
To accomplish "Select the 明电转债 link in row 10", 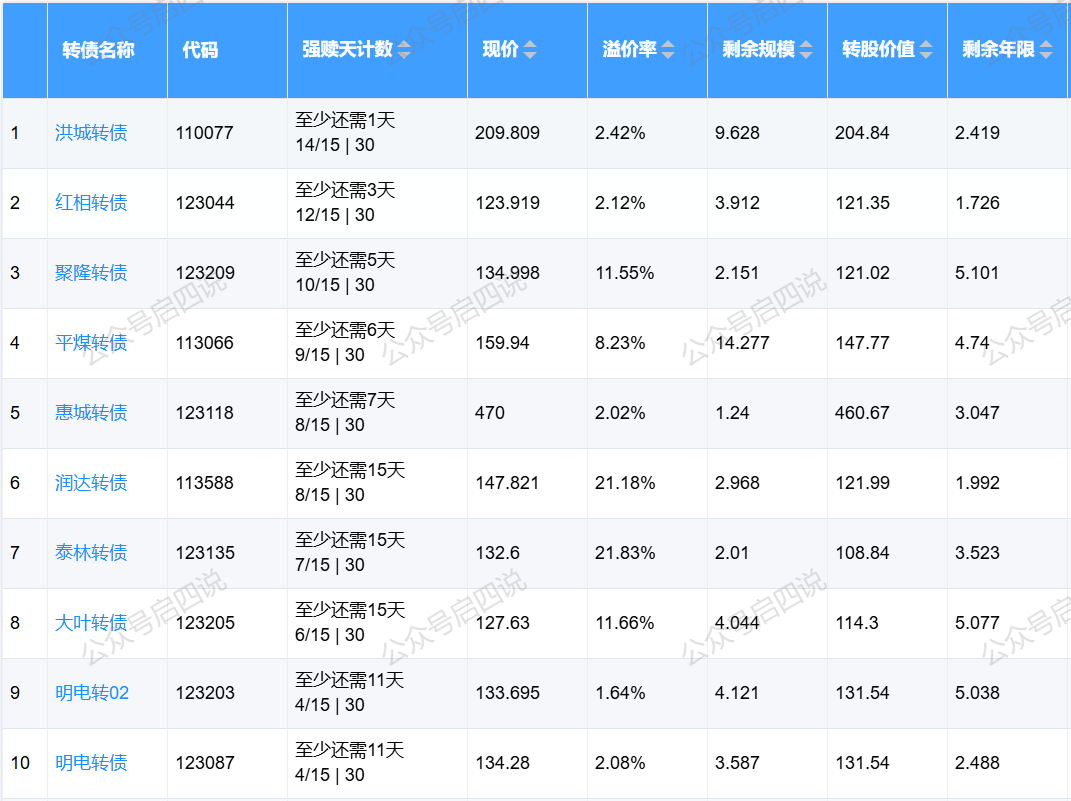I will pos(91,763).
